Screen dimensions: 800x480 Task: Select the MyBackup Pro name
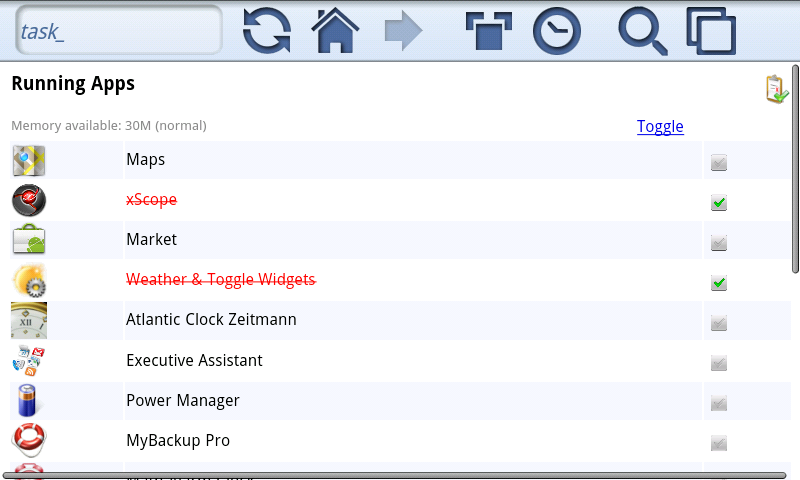(178, 440)
